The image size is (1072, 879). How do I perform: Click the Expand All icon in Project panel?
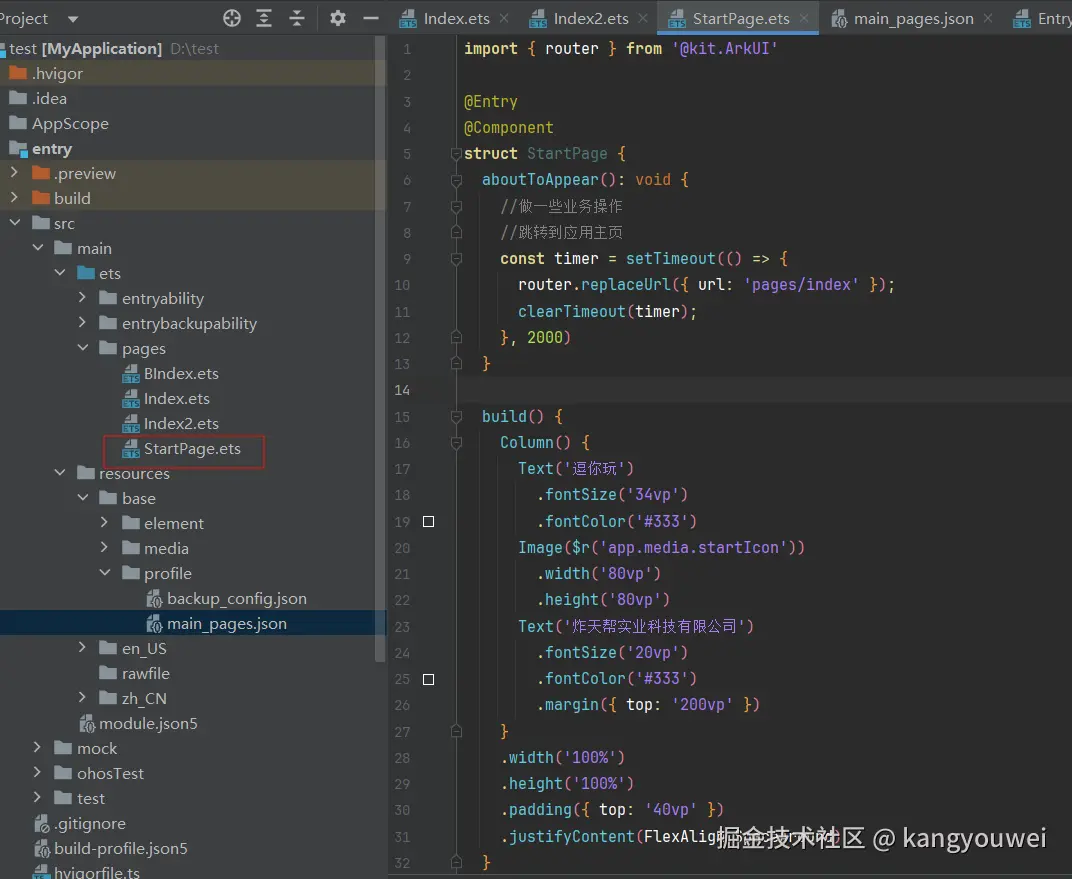click(264, 18)
